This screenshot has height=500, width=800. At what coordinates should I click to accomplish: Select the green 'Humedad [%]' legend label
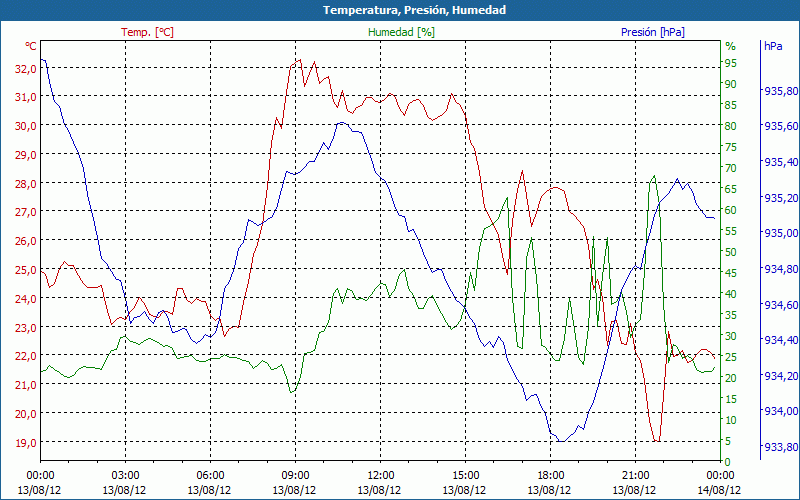401,32
